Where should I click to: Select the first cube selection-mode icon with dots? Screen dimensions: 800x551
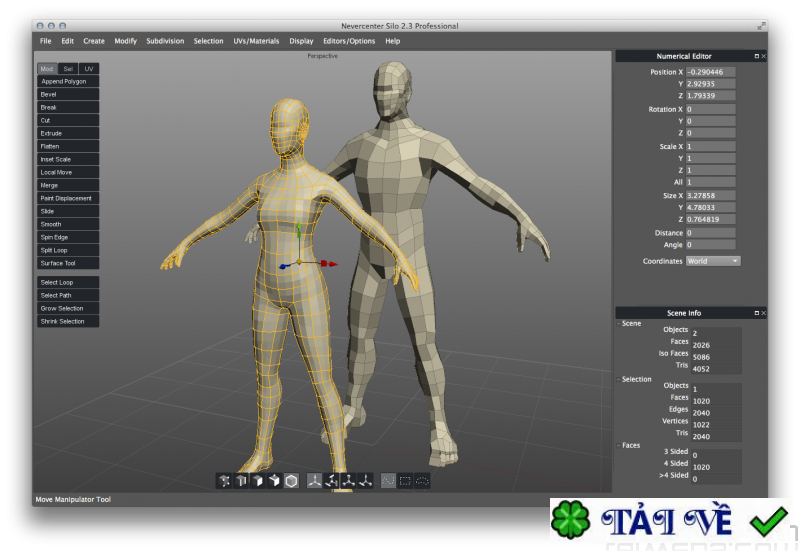[x=224, y=480]
